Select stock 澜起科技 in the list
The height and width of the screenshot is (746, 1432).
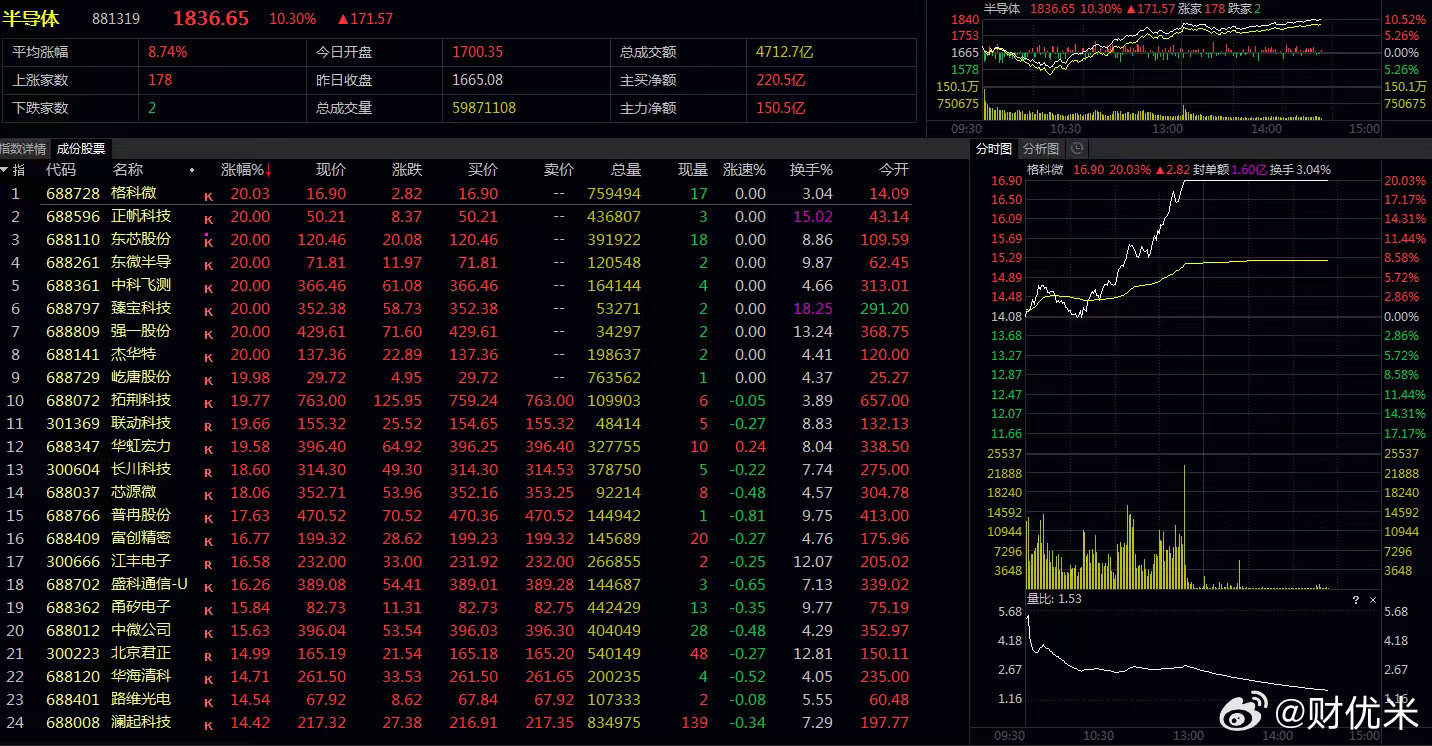141,722
